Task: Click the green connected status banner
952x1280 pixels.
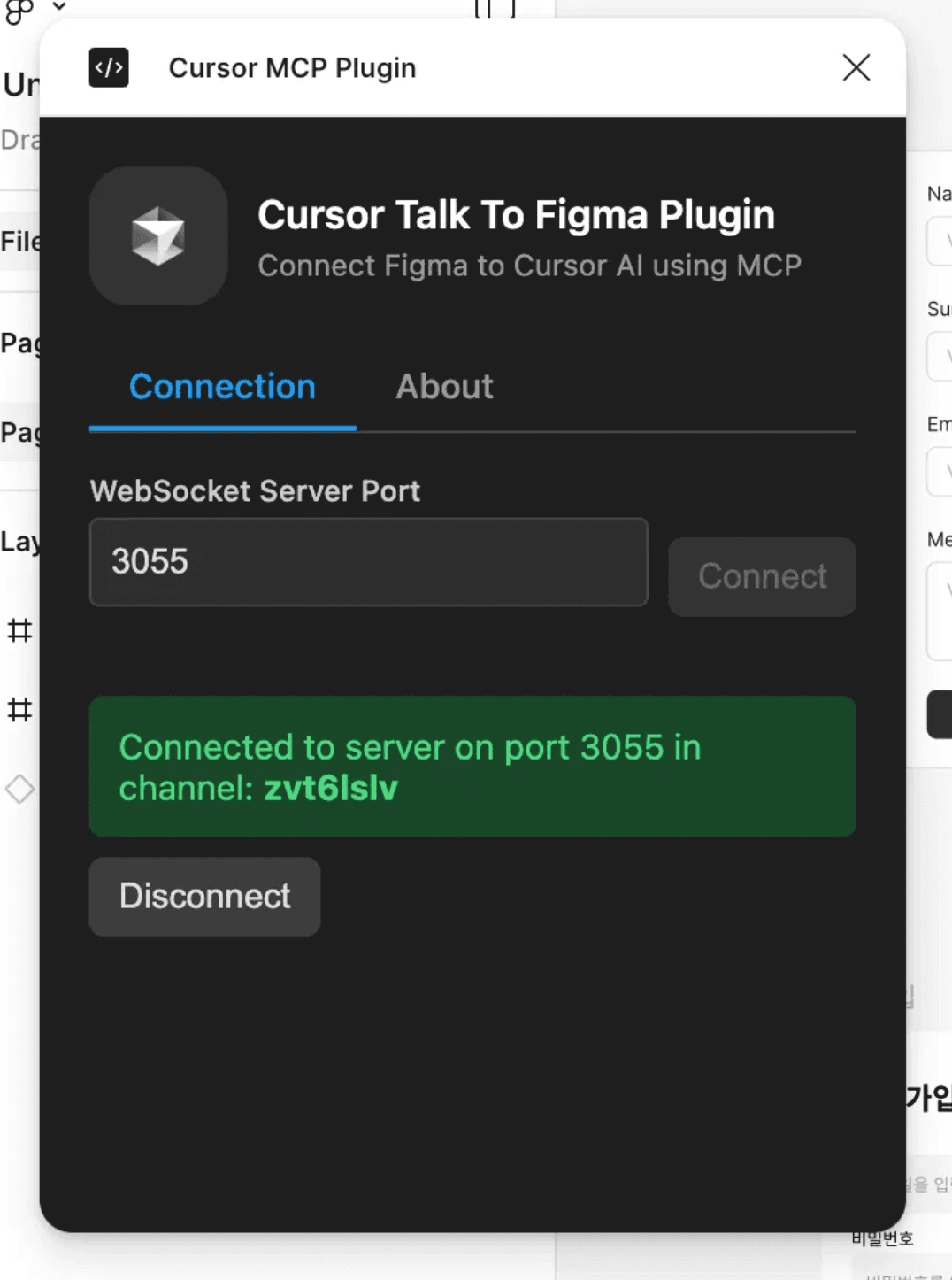Action: point(472,767)
